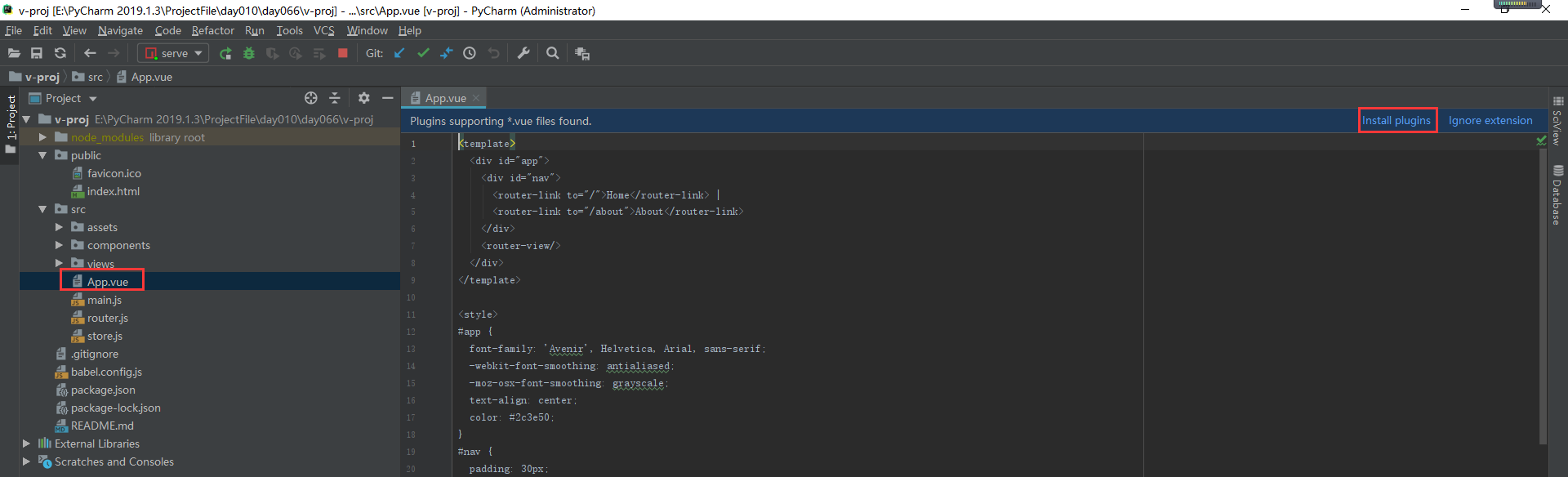Click the Synchronize refresh icon
This screenshot has width=1568, height=477.
click(60, 53)
